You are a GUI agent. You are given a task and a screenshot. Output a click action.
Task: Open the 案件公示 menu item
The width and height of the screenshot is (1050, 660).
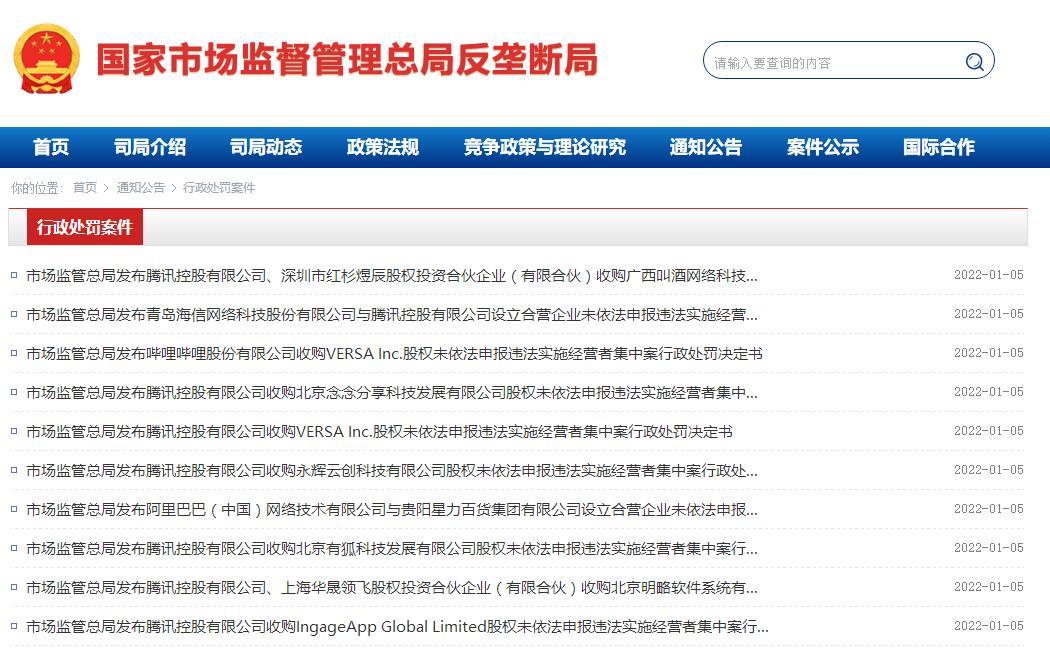tap(822, 147)
